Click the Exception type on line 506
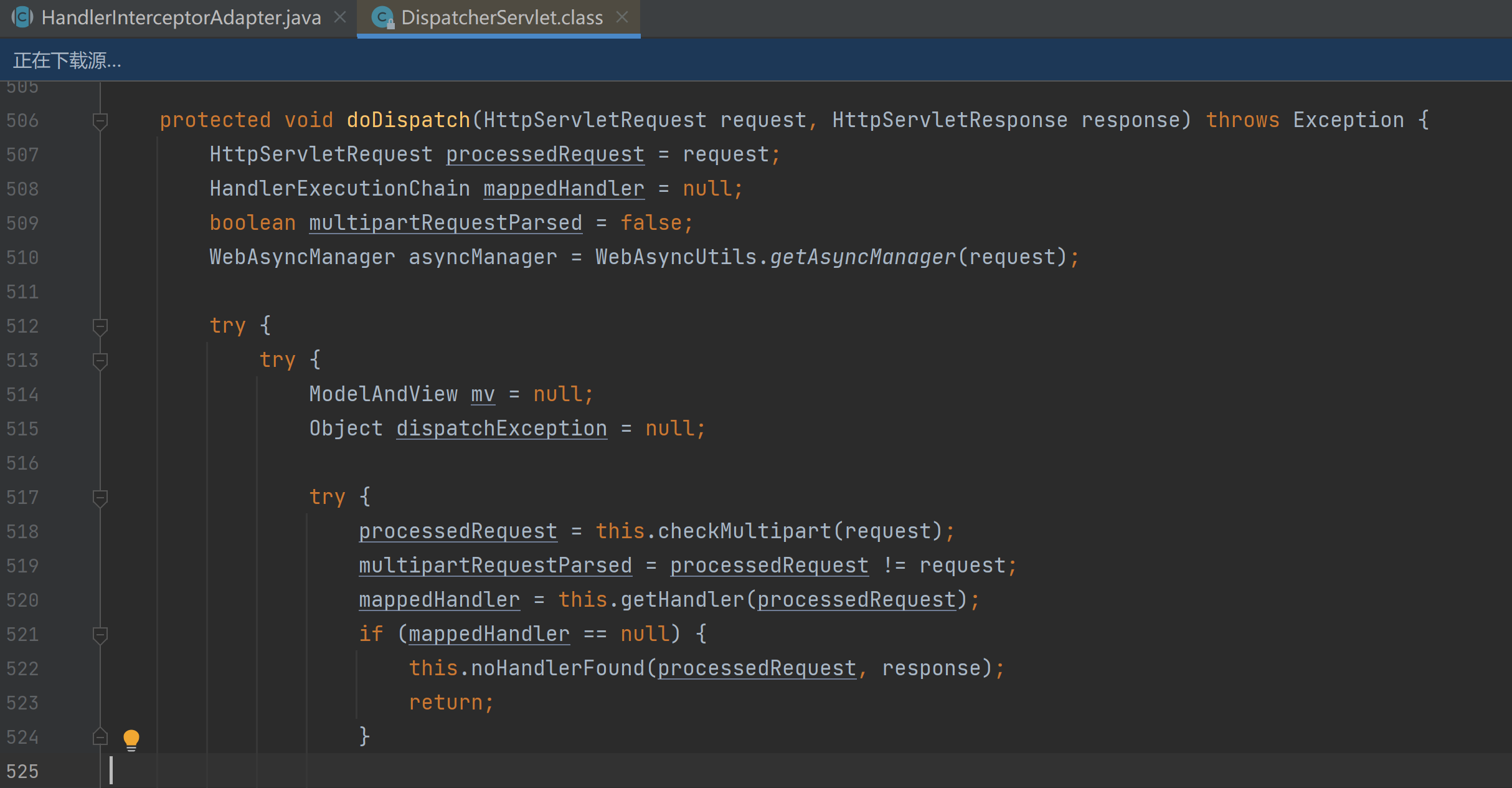The image size is (1512, 788). (x=1348, y=120)
